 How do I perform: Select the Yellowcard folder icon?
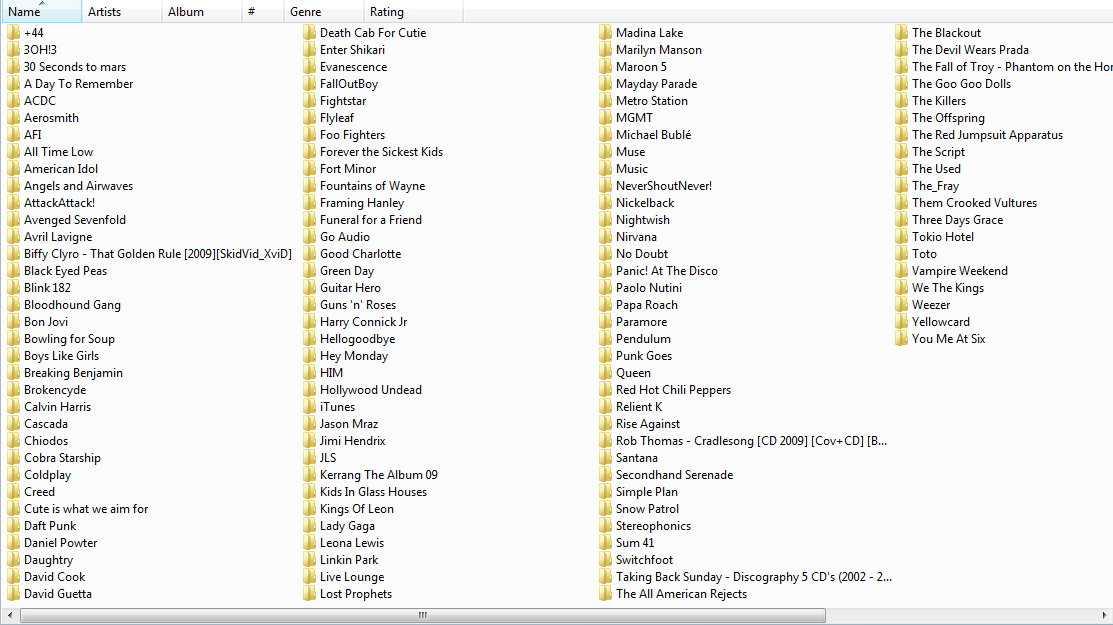901,322
